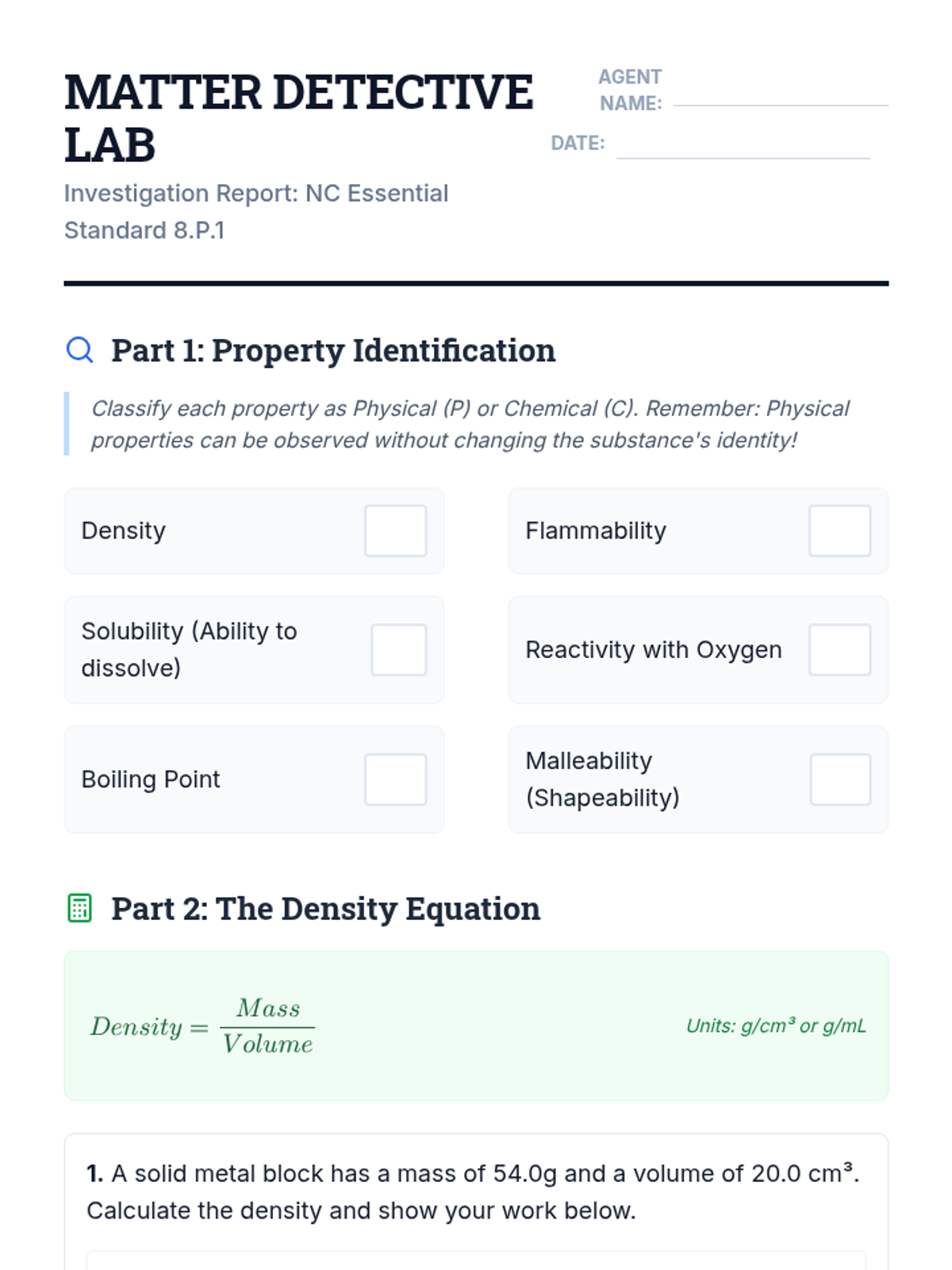Click the Part 1: Property Identification heading
The width and height of the screenshot is (952, 1270).
pos(333,350)
